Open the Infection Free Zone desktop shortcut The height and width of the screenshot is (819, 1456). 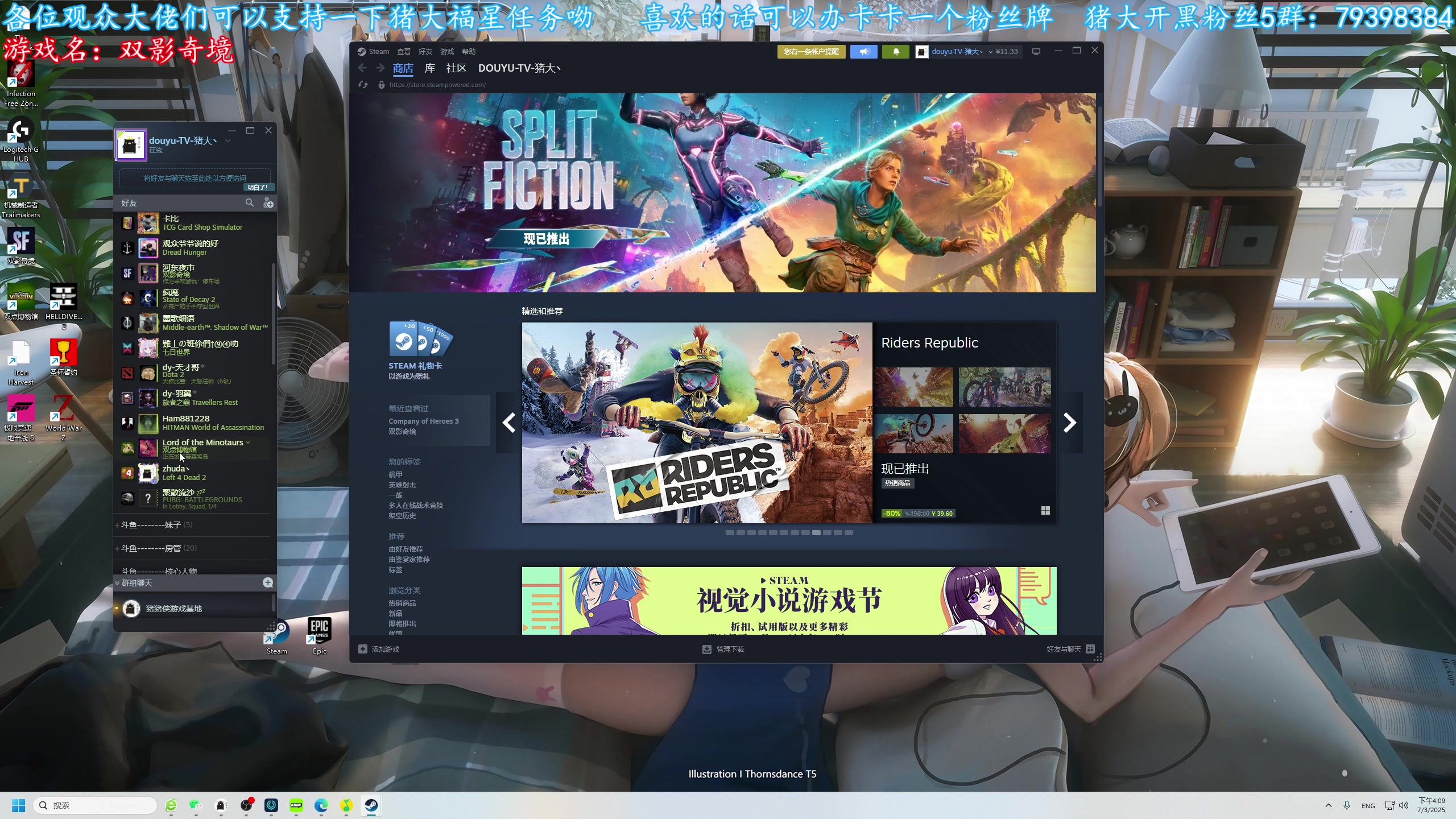(20, 83)
